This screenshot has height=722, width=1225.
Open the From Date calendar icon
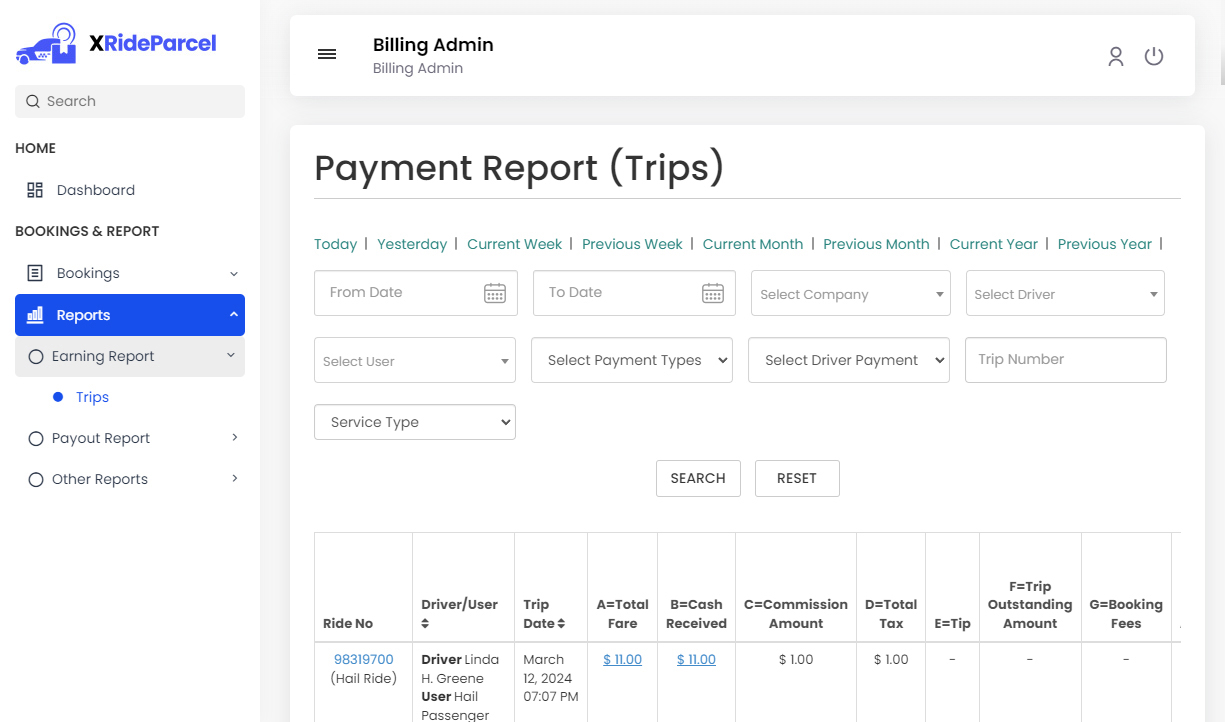click(x=494, y=293)
